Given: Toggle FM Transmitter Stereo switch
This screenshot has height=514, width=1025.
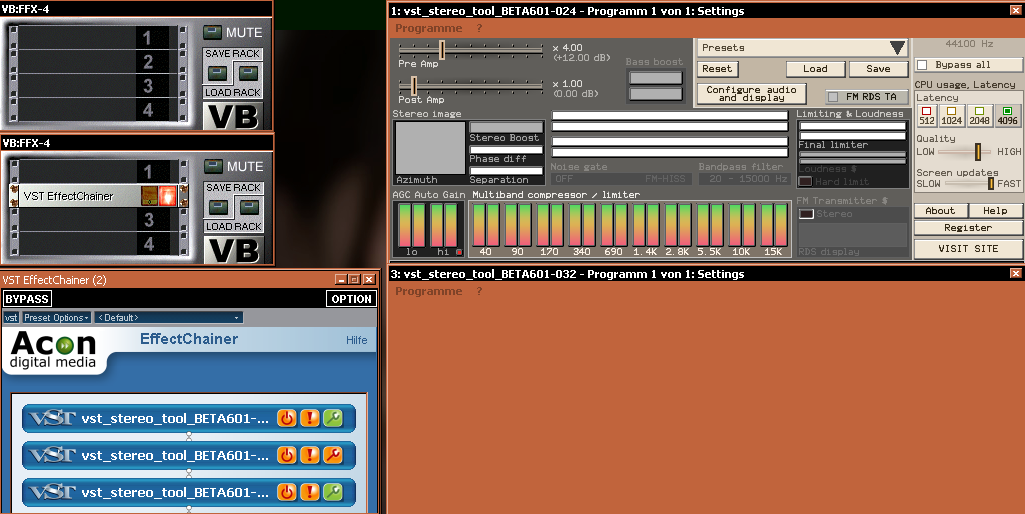Looking at the screenshot, I should 807,214.
